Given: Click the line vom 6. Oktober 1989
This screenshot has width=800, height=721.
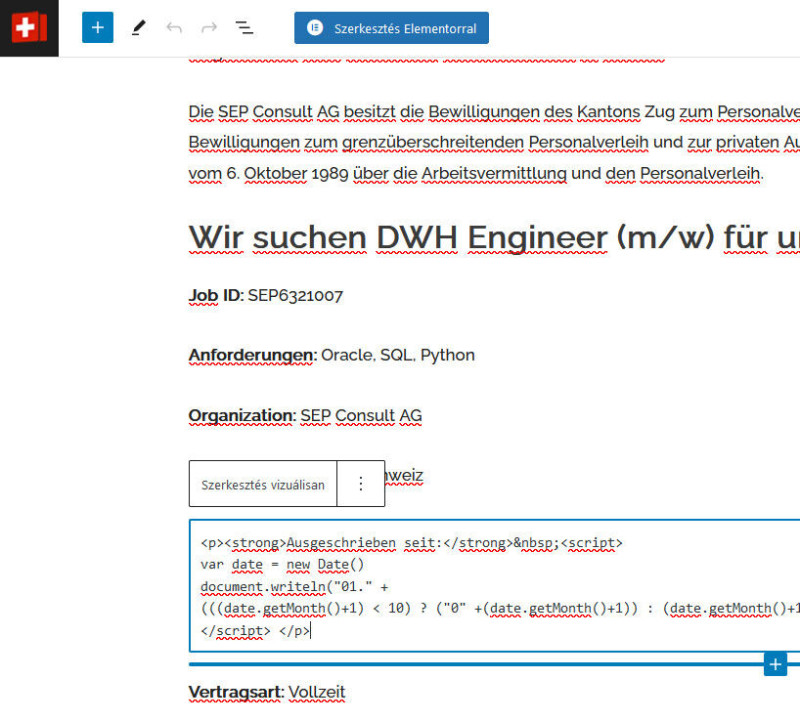Looking at the screenshot, I should [476, 173].
